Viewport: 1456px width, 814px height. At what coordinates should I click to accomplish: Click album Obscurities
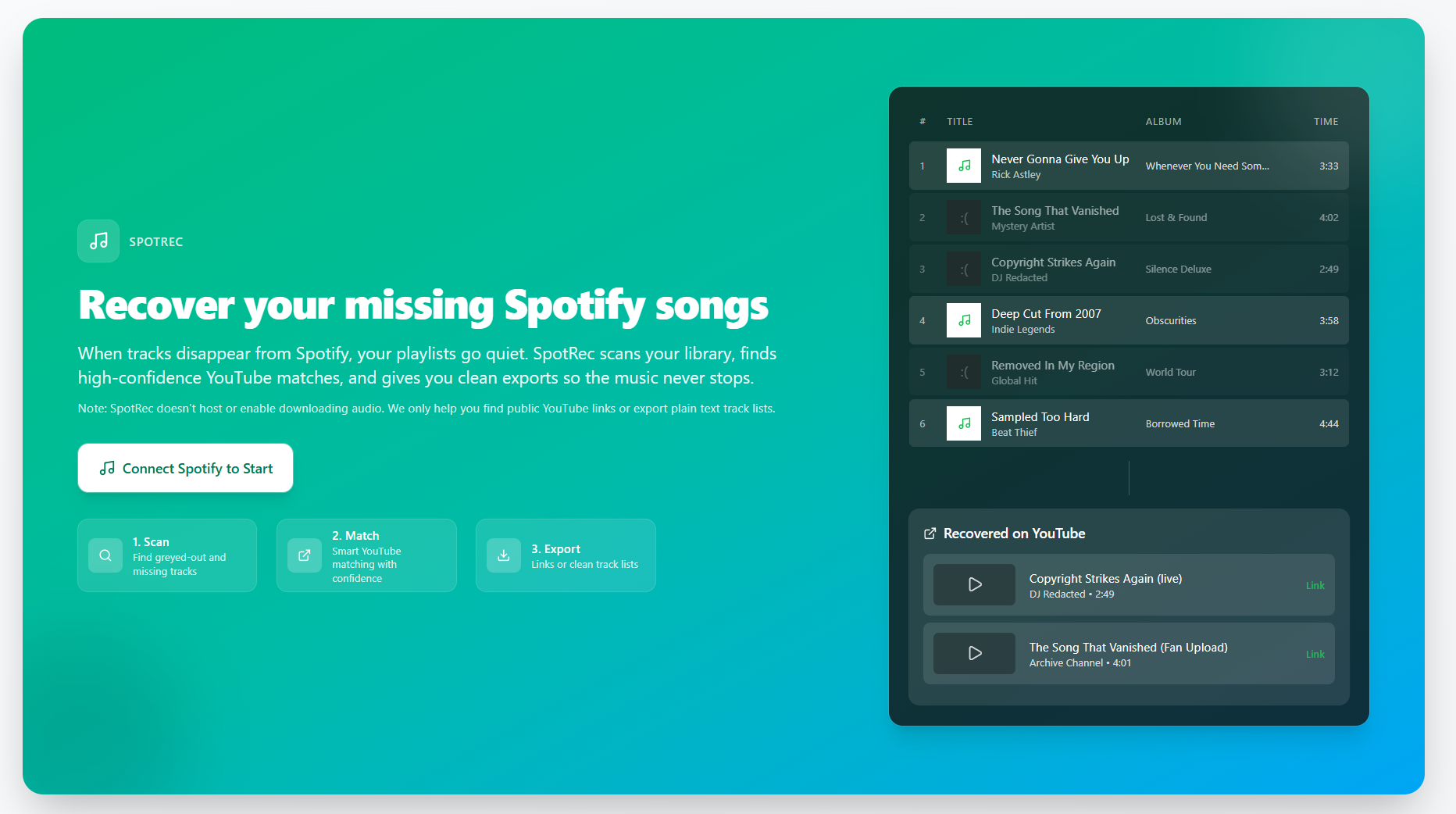(x=1171, y=320)
